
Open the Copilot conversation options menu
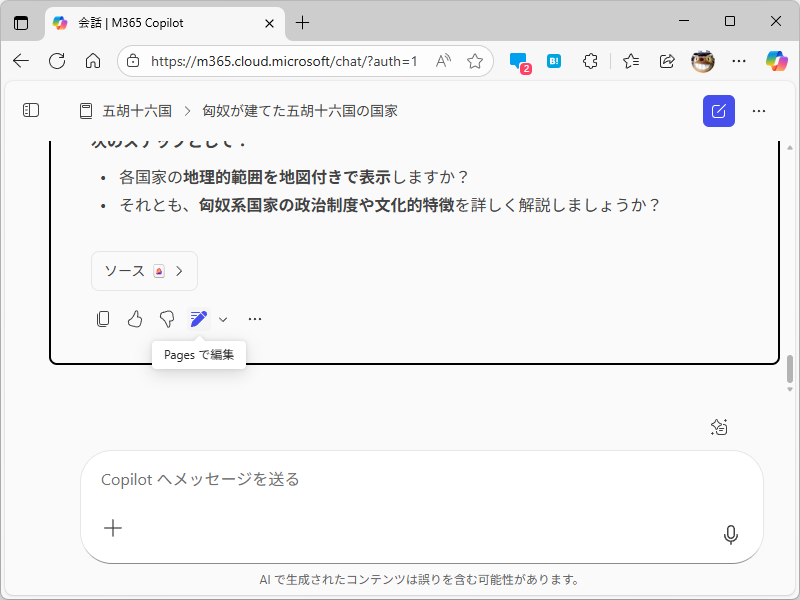(x=758, y=110)
